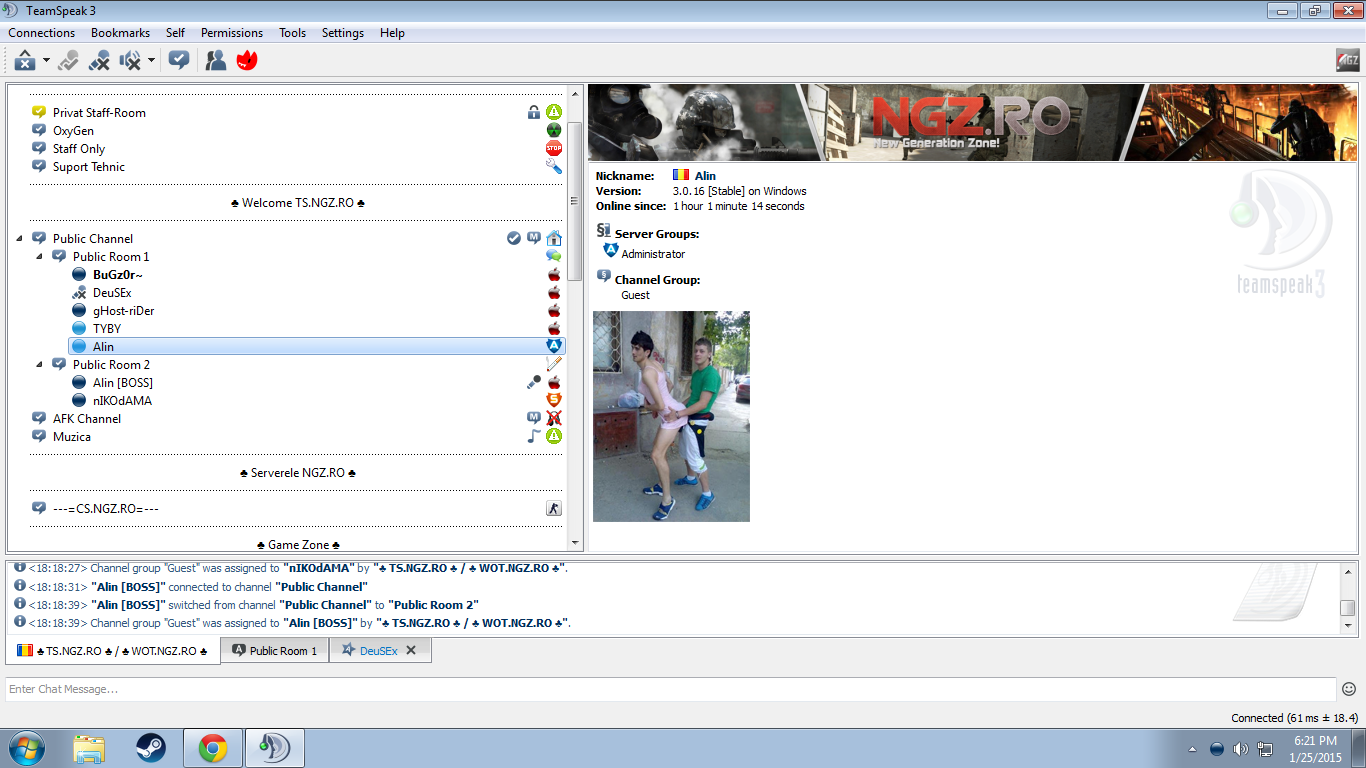Close the DeuSEx chat tab
Viewport: 1366px width, 768px height.
(411, 650)
